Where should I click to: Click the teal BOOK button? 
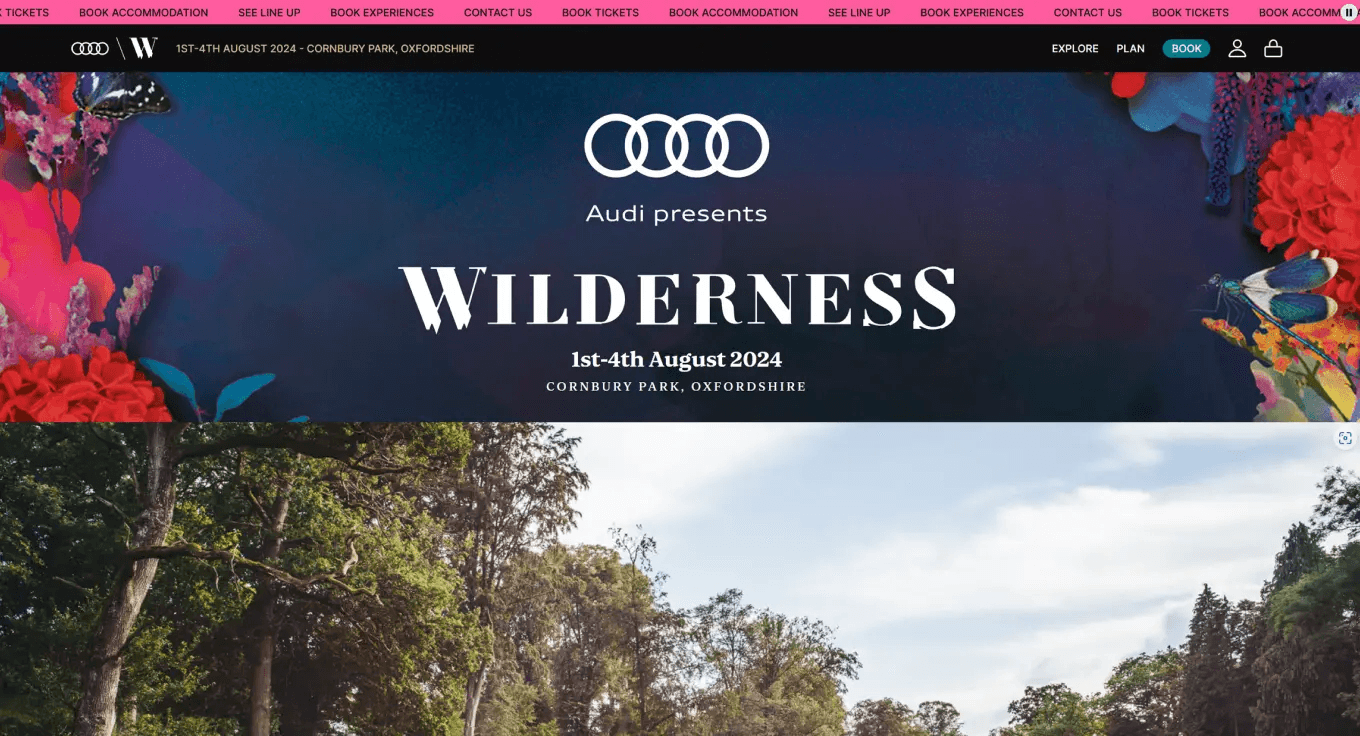(x=1186, y=48)
